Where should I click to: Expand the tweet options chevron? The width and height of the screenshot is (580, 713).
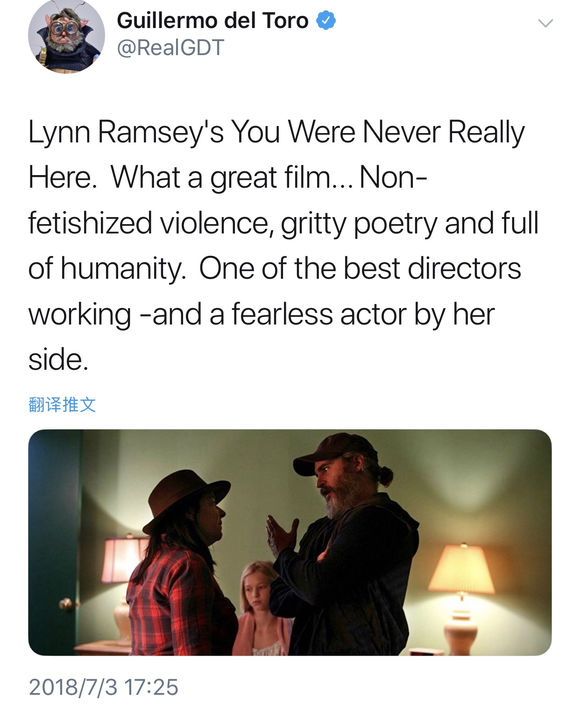pyautogui.click(x=545, y=23)
